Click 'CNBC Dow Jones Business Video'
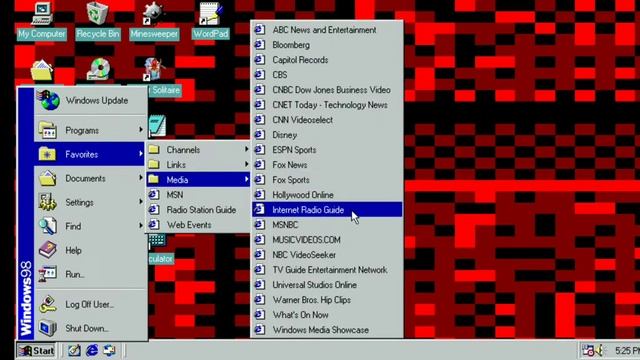This screenshot has height=360, width=640. tap(327, 90)
